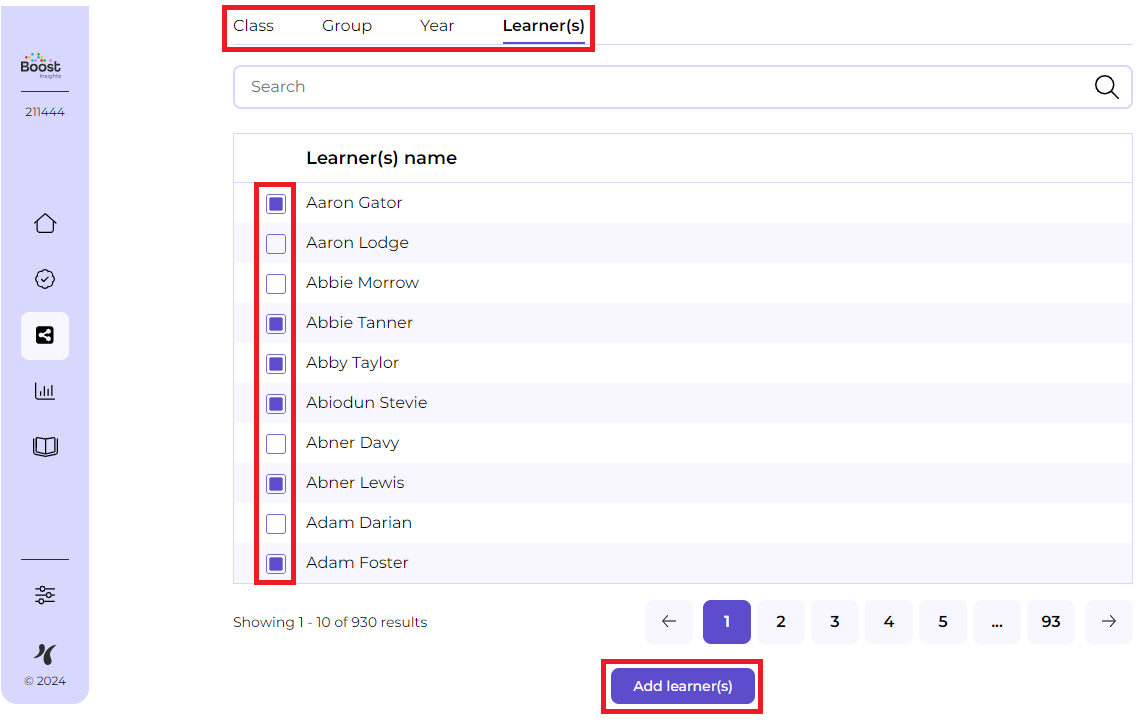
Task: Focus the Search input field
Action: 660,87
